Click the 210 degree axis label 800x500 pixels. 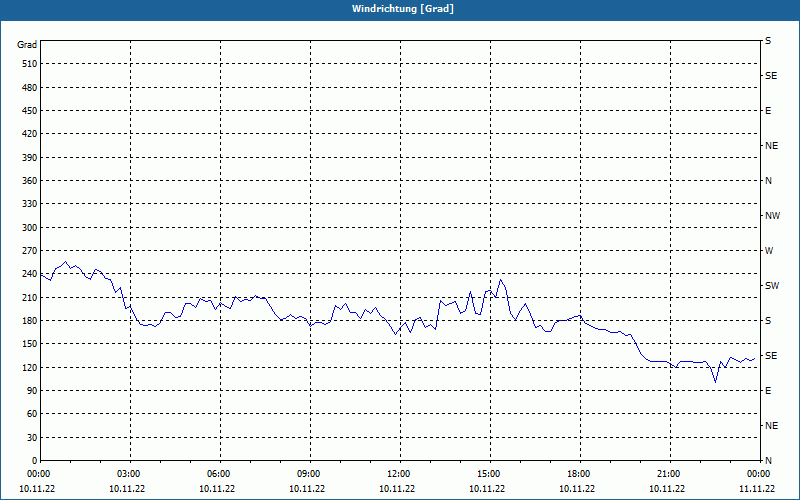[30, 298]
